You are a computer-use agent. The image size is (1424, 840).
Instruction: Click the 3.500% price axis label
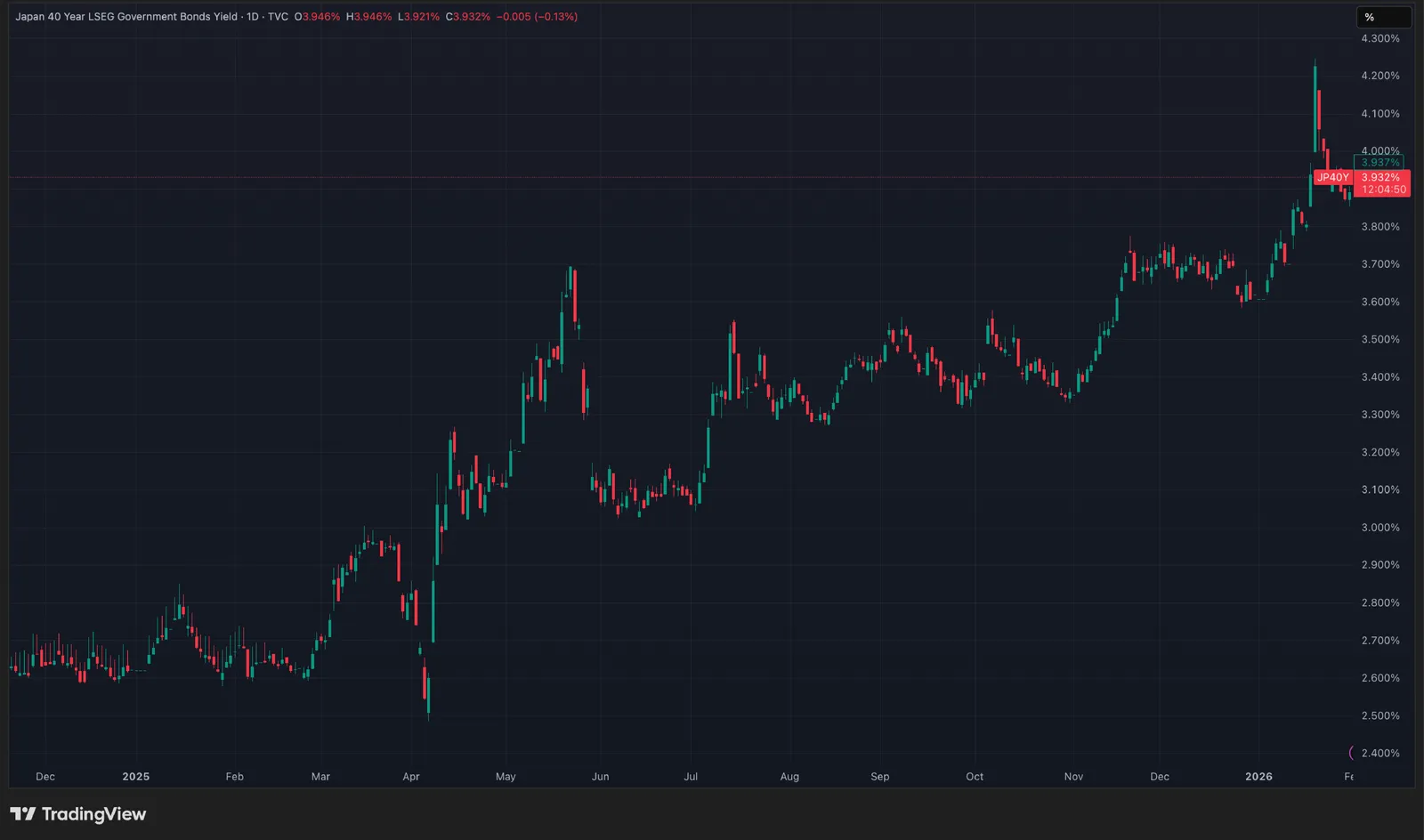(x=1380, y=339)
